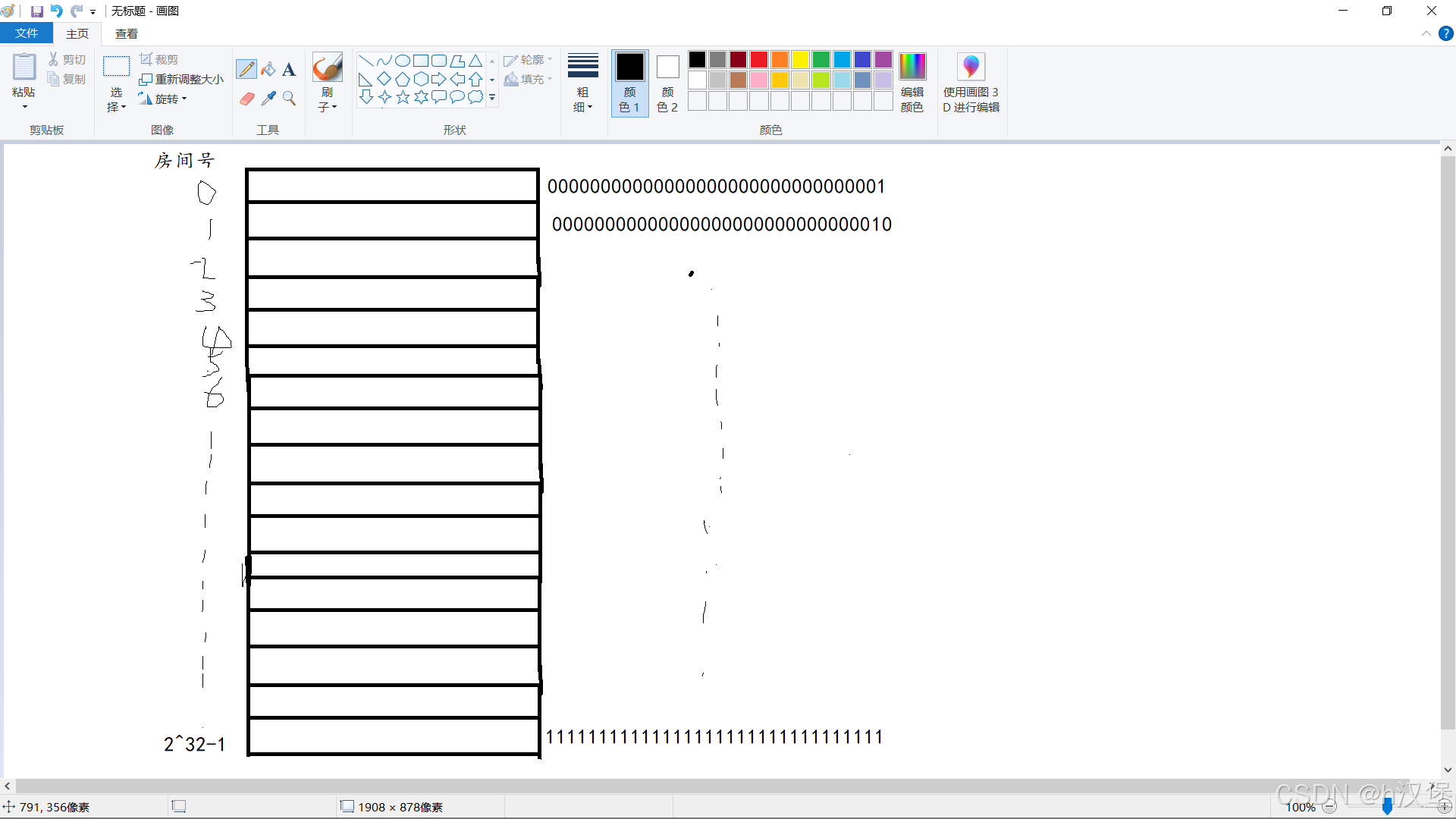Open the File menu tab
Screen dimensions: 1456x819
27,33
